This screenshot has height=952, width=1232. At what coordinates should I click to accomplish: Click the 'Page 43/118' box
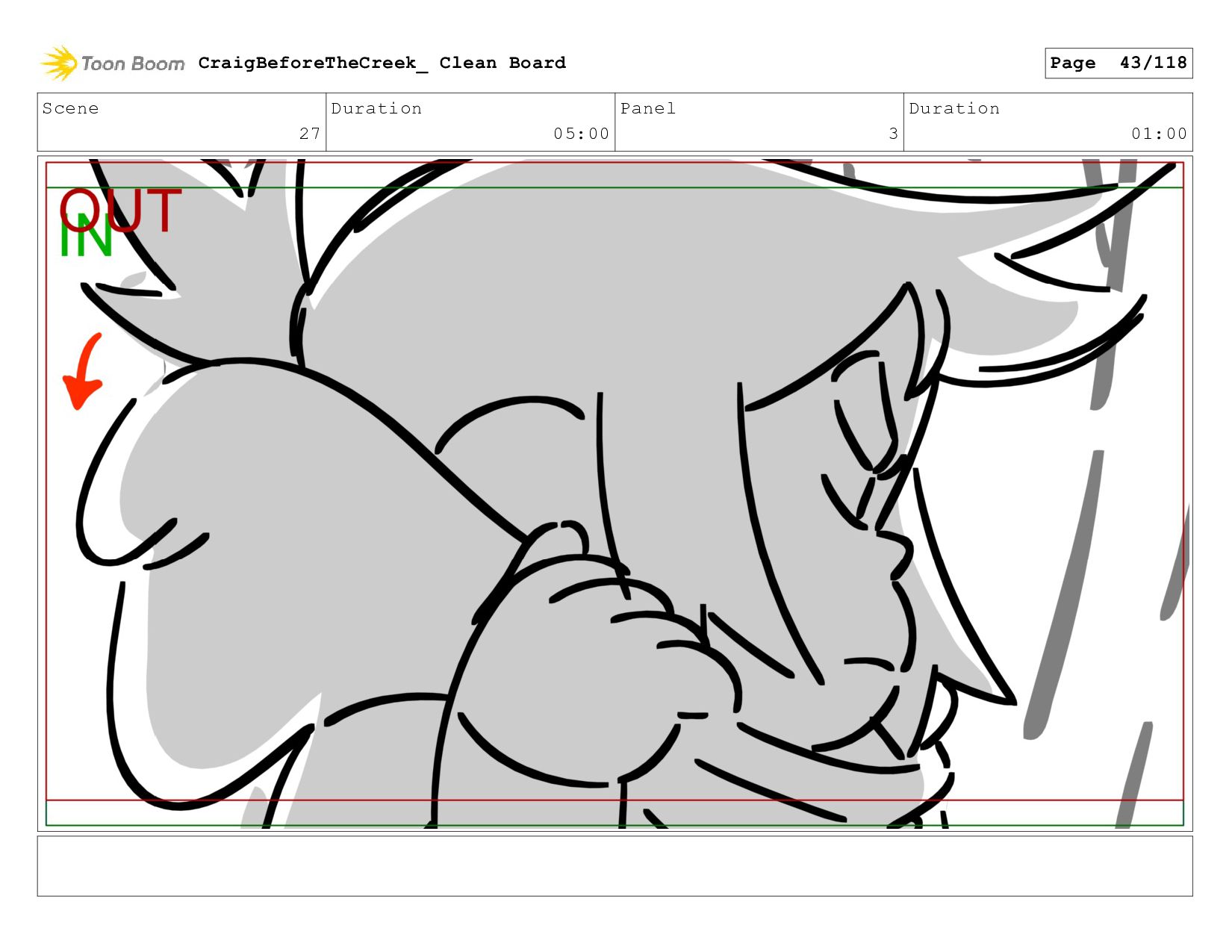[1118, 63]
